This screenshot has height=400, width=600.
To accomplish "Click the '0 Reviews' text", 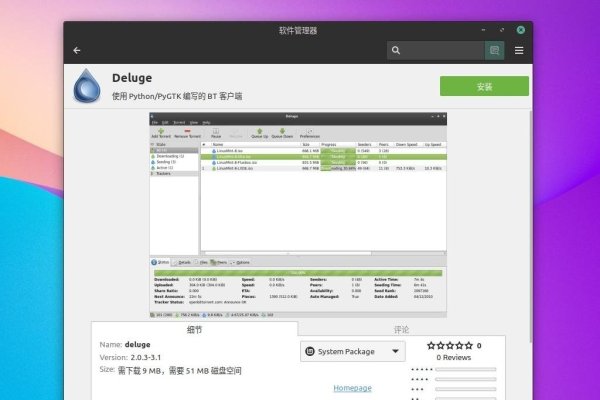I will pyautogui.click(x=453, y=358).
